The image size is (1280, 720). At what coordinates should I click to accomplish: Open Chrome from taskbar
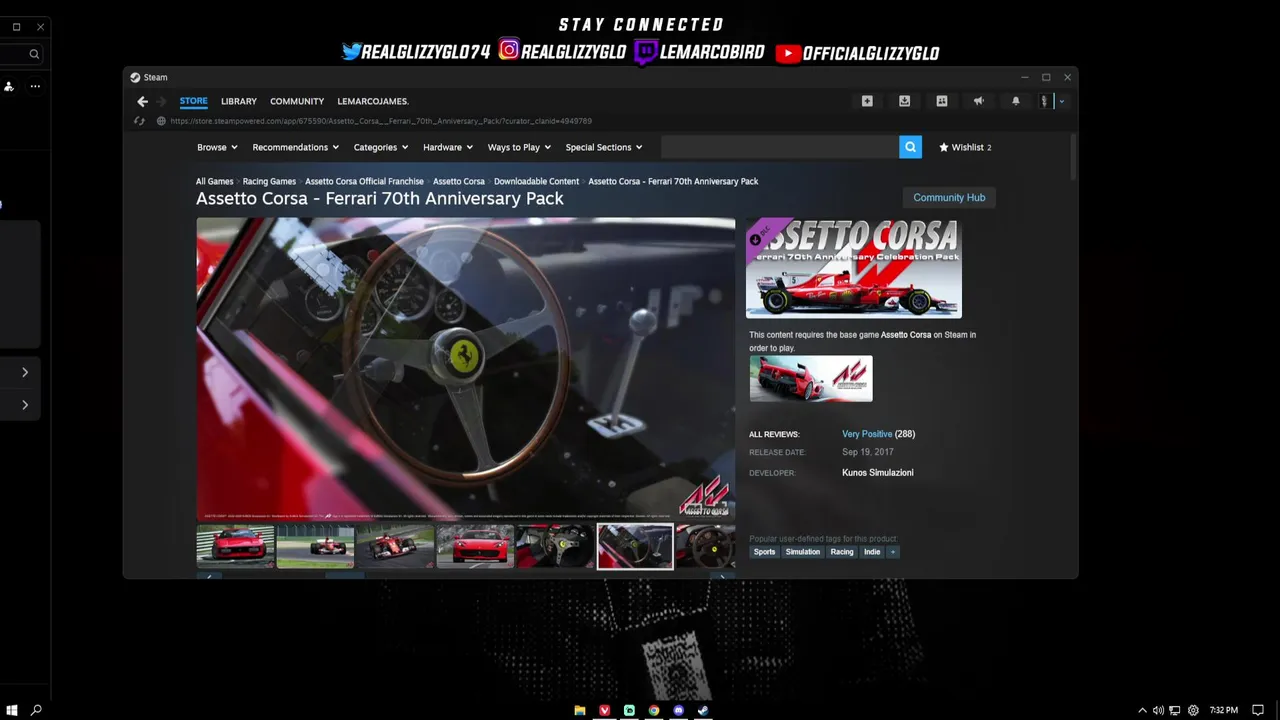pyautogui.click(x=654, y=710)
